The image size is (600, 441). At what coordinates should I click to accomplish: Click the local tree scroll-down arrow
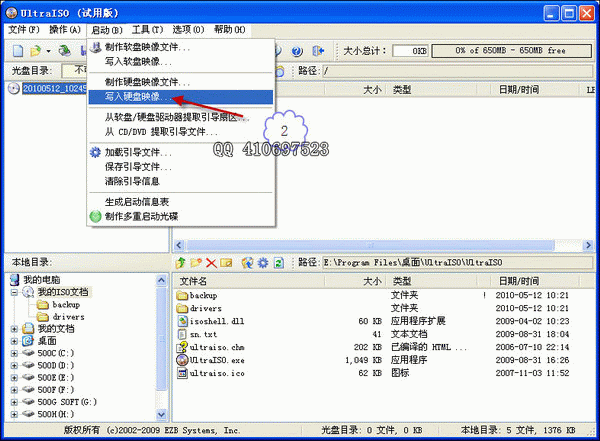(161, 414)
